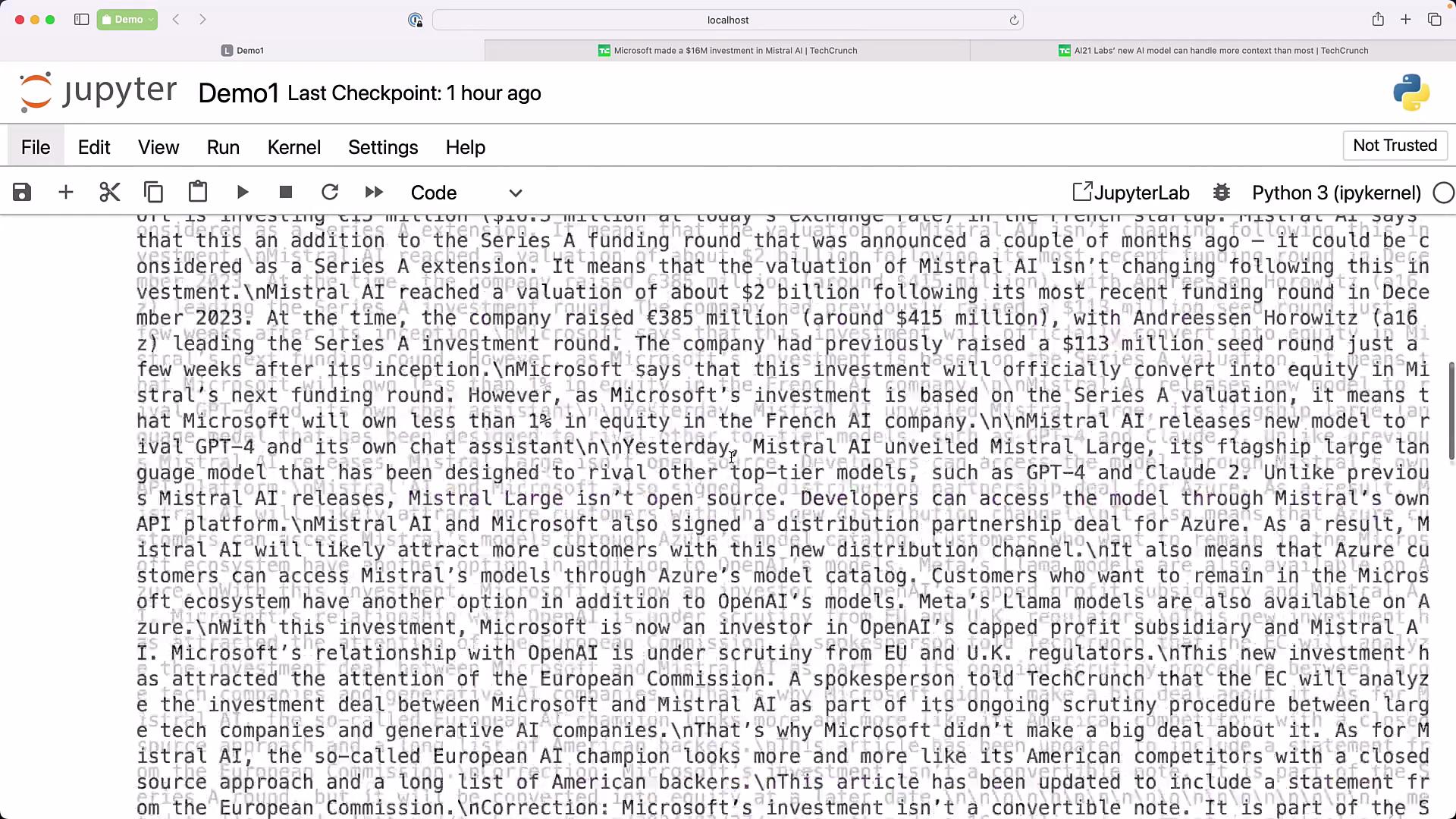This screenshot has height=819, width=1456.
Task: Run the current cell with the play icon
Action: tap(243, 193)
